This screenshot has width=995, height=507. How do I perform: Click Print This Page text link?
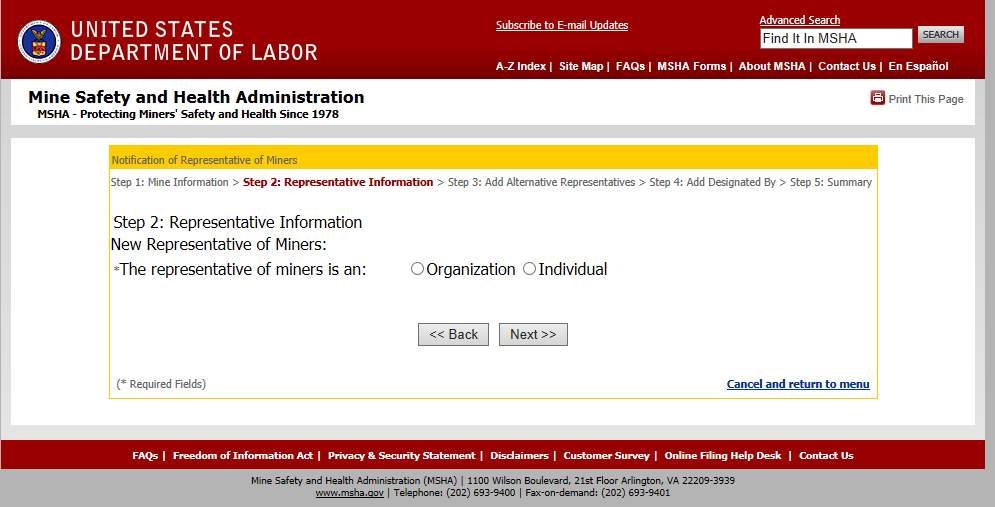[x=926, y=99]
